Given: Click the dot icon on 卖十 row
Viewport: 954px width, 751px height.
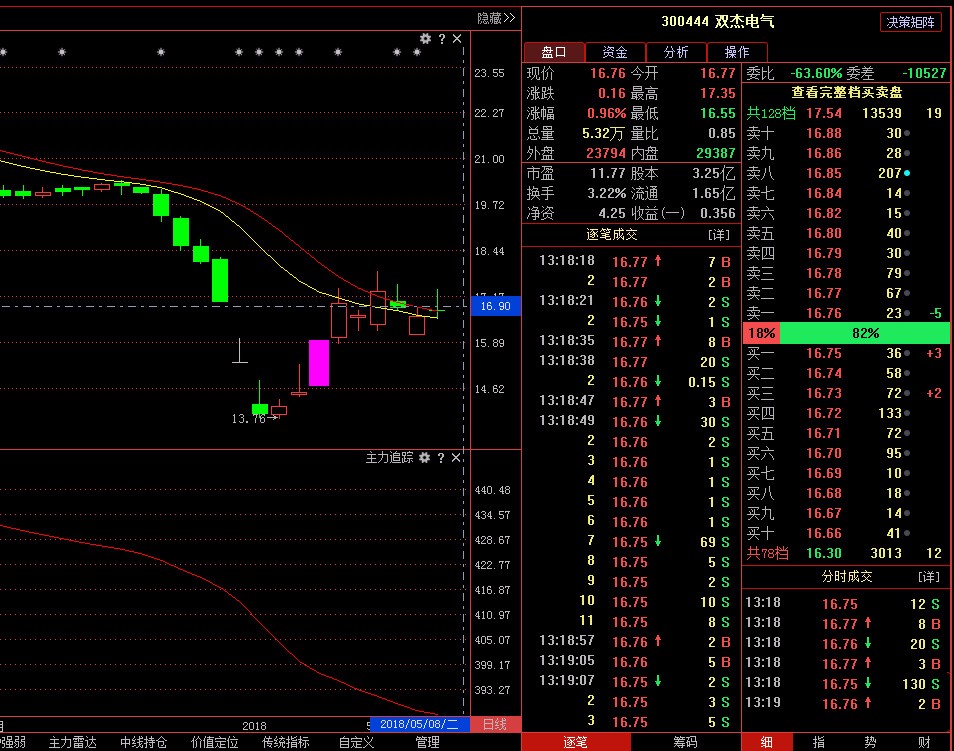Looking at the screenshot, I should coord(907,133).
